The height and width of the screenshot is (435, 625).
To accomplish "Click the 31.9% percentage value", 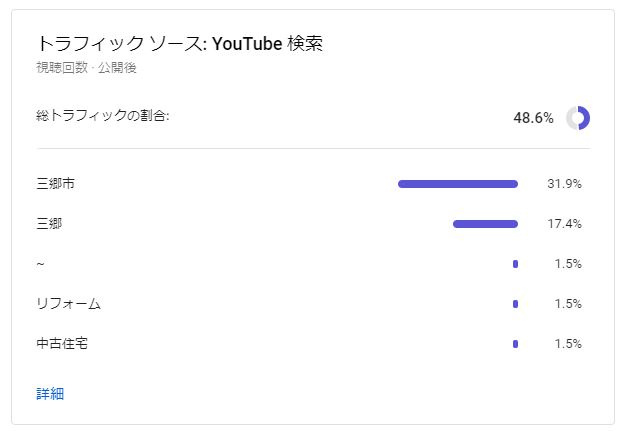I will click(564, 184).
